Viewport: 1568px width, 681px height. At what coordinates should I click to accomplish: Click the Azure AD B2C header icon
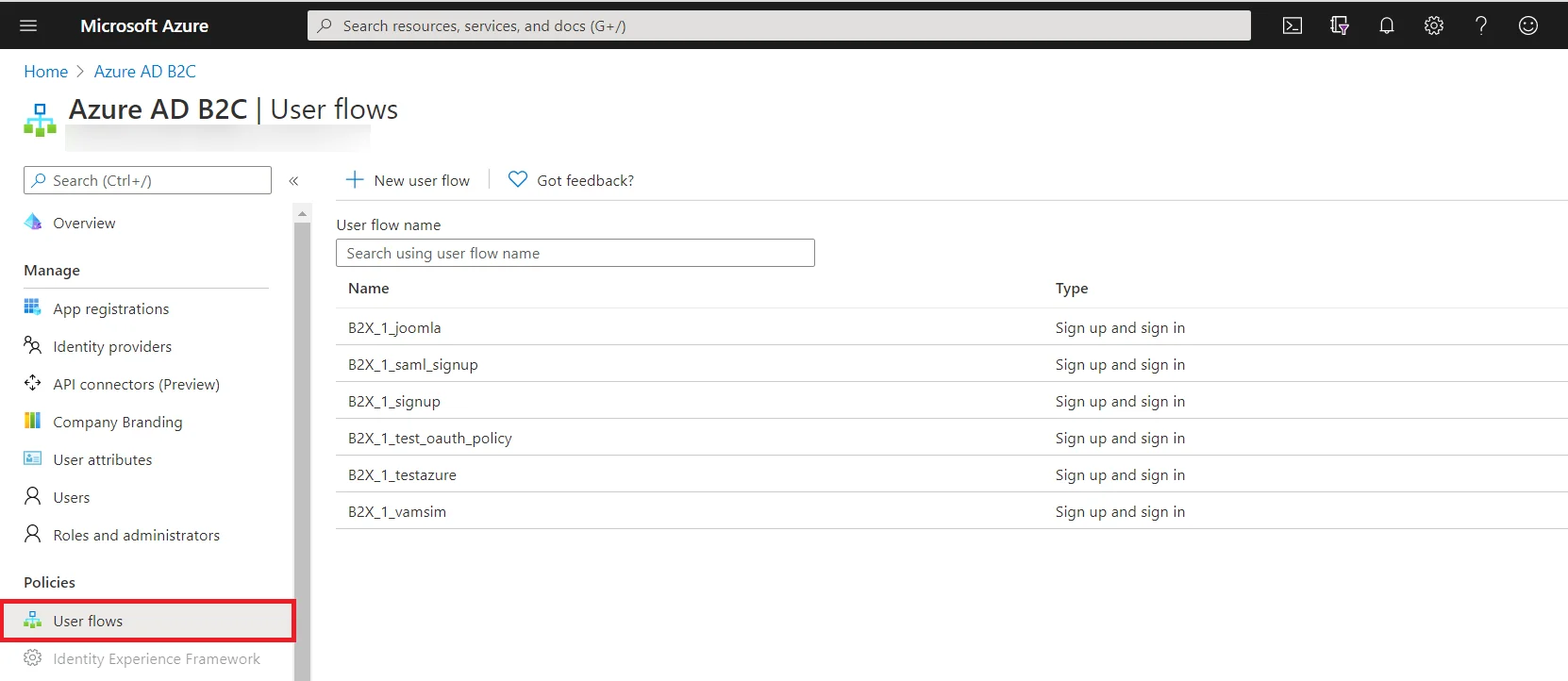click(40, 120)
